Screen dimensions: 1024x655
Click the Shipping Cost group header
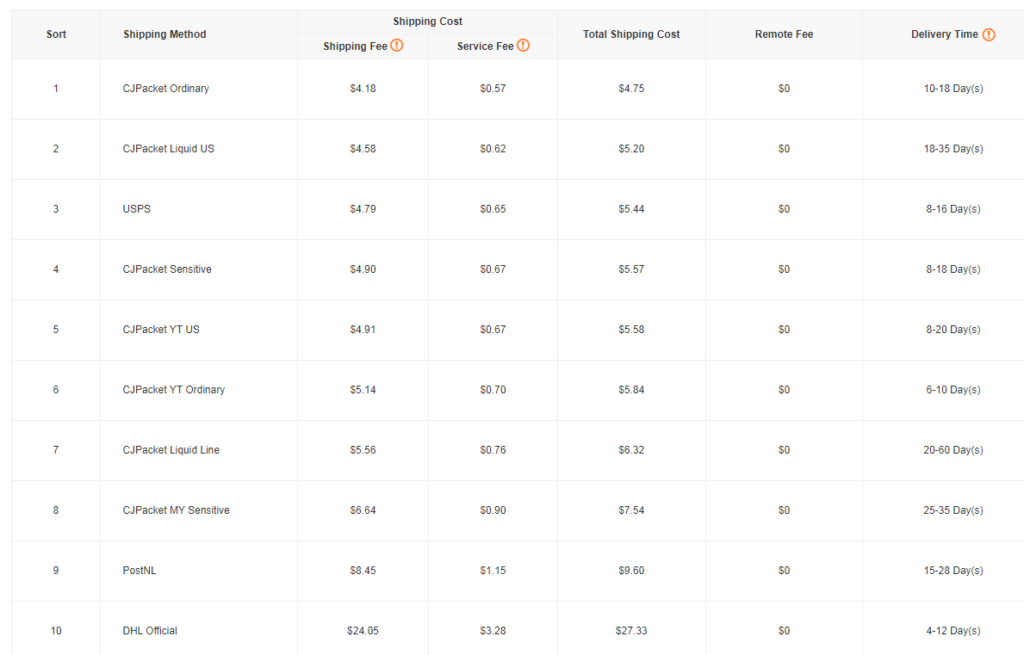[x=428, y=22]
